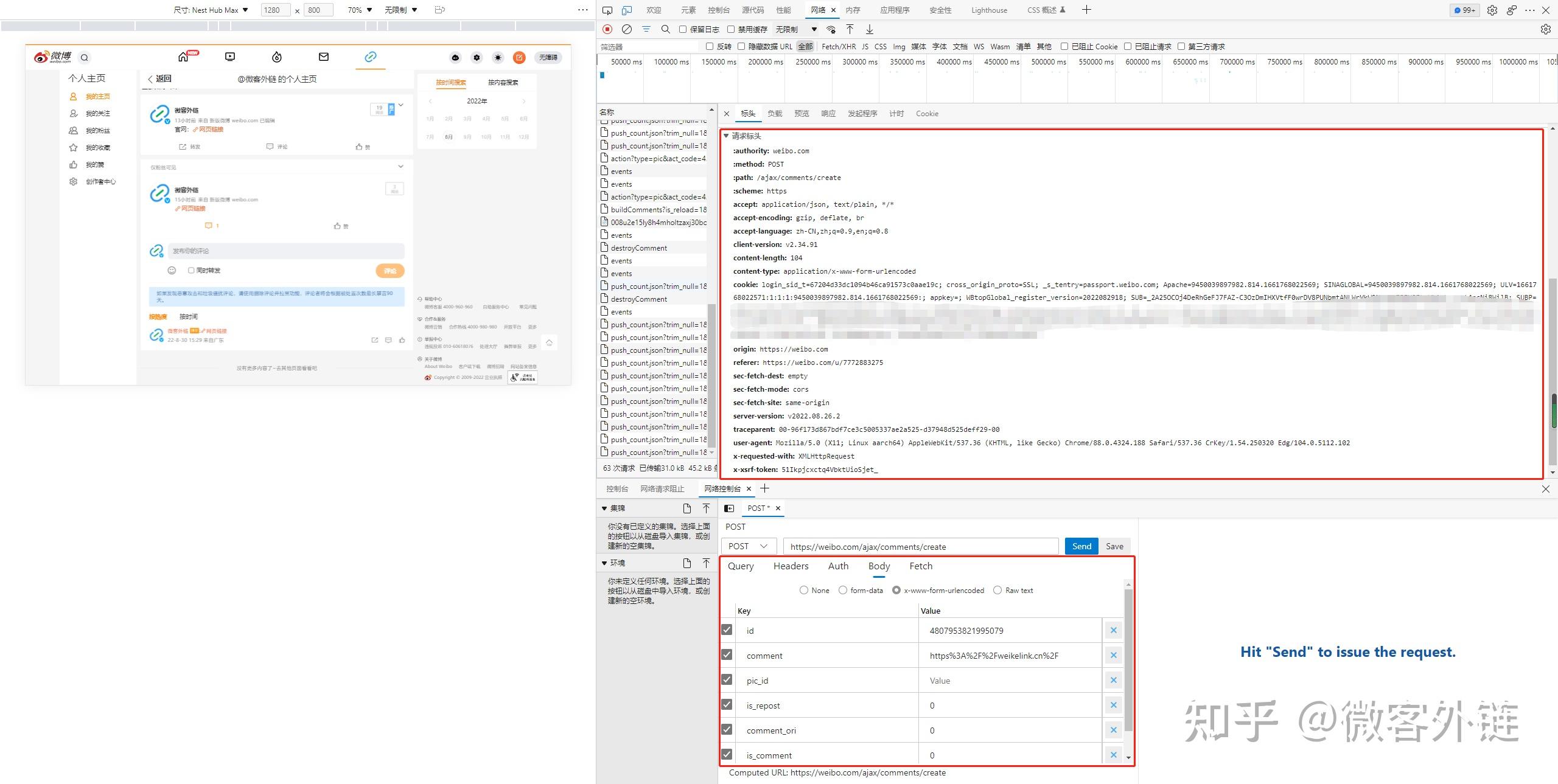
Task: Clear the network log
Action: point(627,29)
